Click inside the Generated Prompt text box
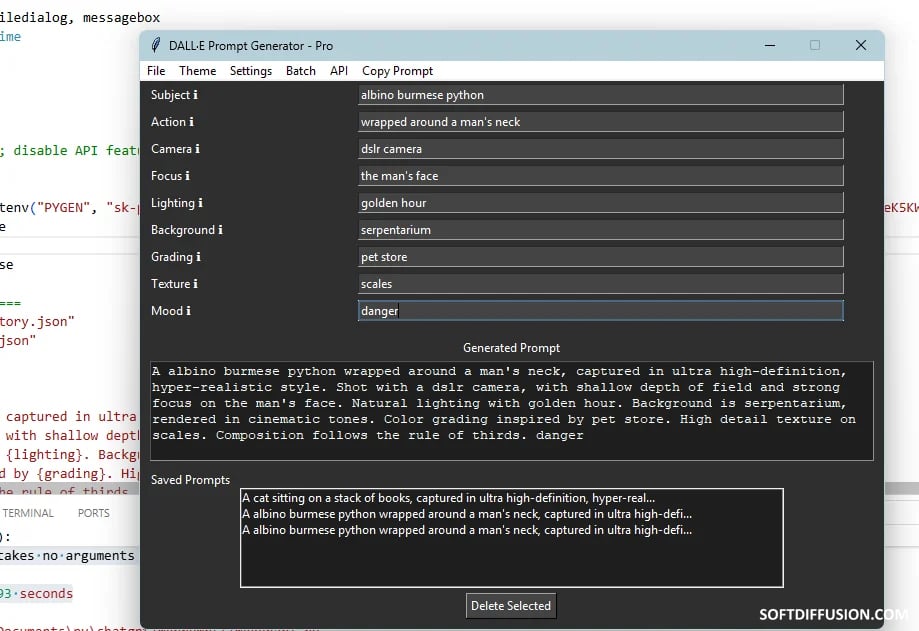 512,411
